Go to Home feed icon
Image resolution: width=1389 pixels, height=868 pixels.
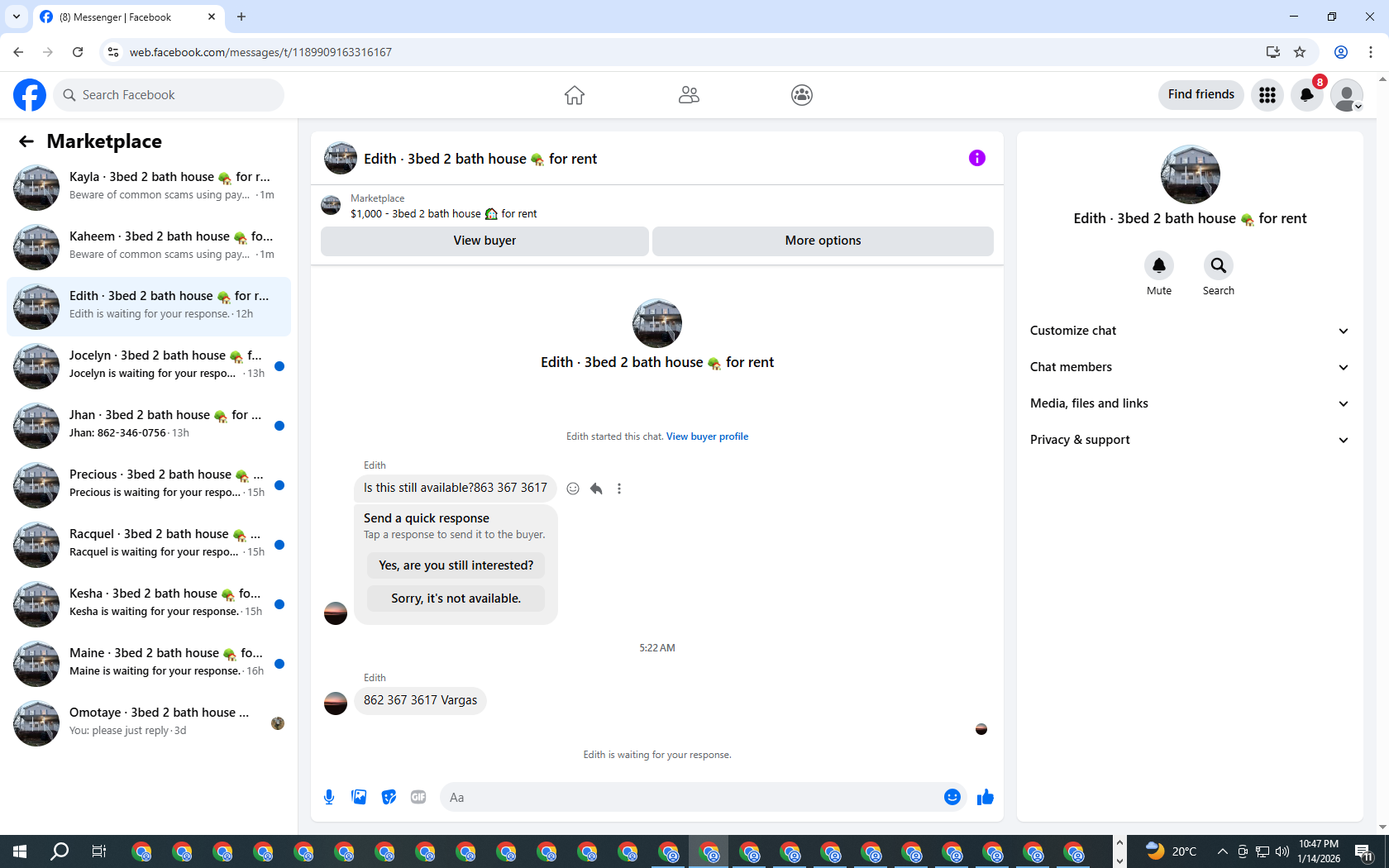[575, 95]
